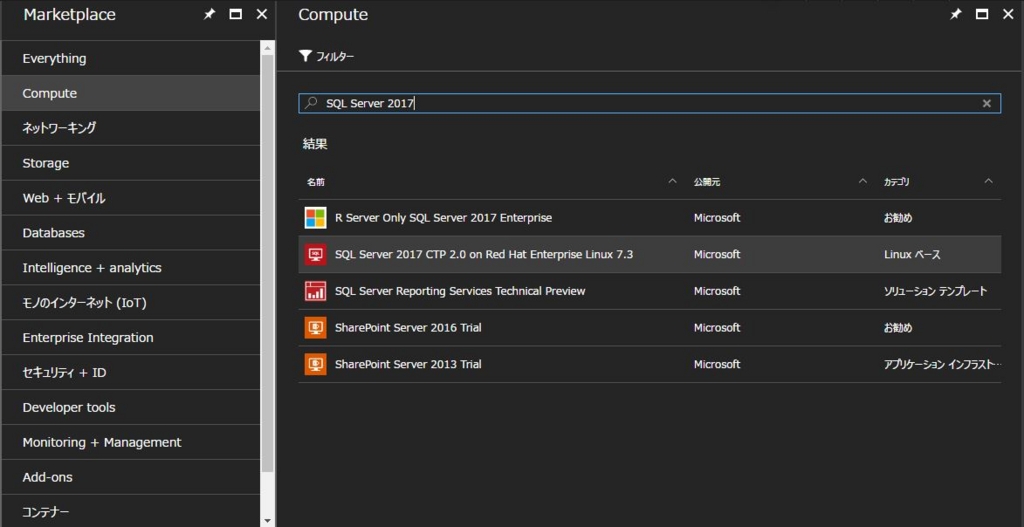Click ソリューション テンプレート category cell
Image resolution: width=1024 pixels, height=527 pixels.
935,291
